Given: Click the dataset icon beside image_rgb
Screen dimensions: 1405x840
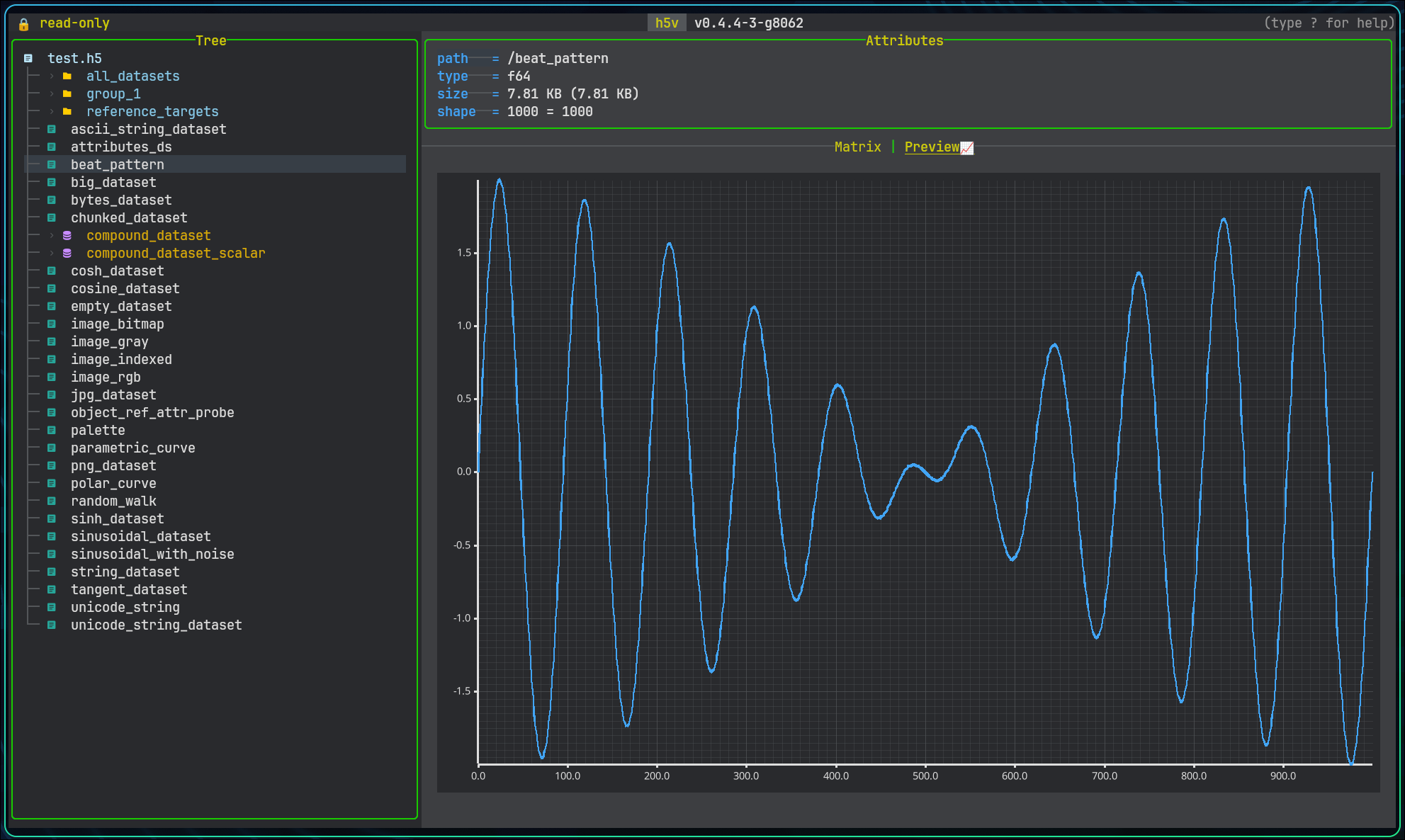Looking at the screenshot, I should [x=52, y=377].
